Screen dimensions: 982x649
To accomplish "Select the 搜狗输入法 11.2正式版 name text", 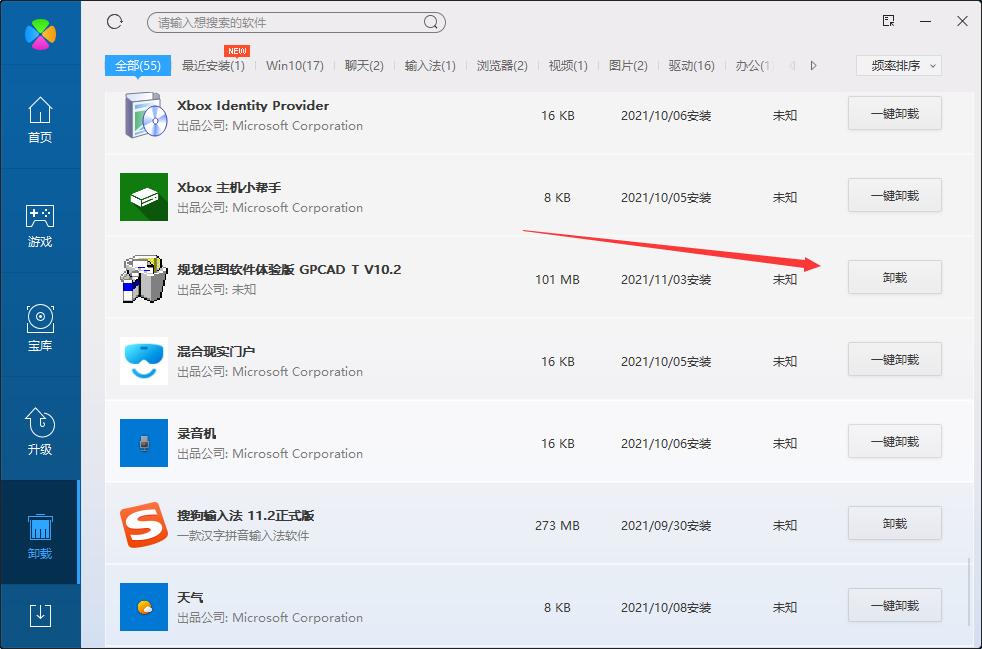I will (x=246, y=516).
